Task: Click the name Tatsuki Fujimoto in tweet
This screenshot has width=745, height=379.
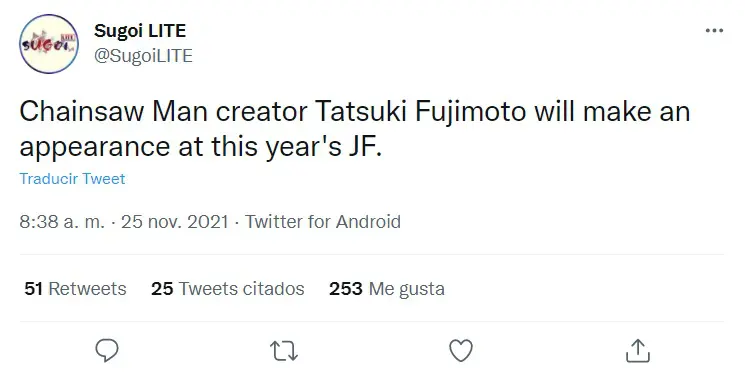Action: click(420, 112)
